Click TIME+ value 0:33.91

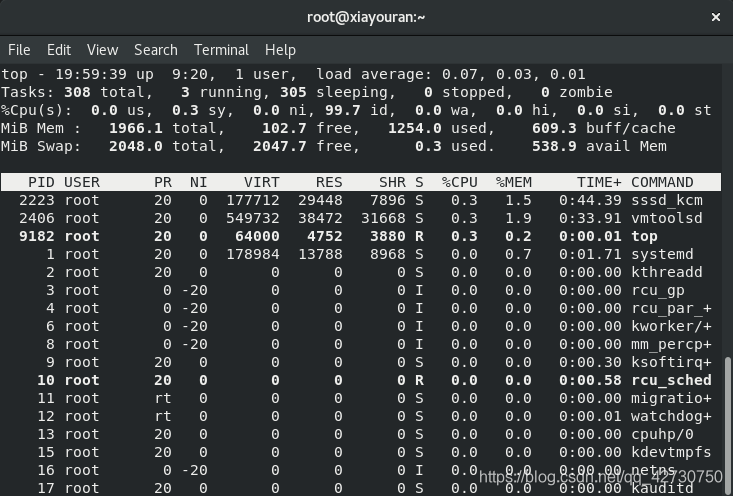click(590, 218)
